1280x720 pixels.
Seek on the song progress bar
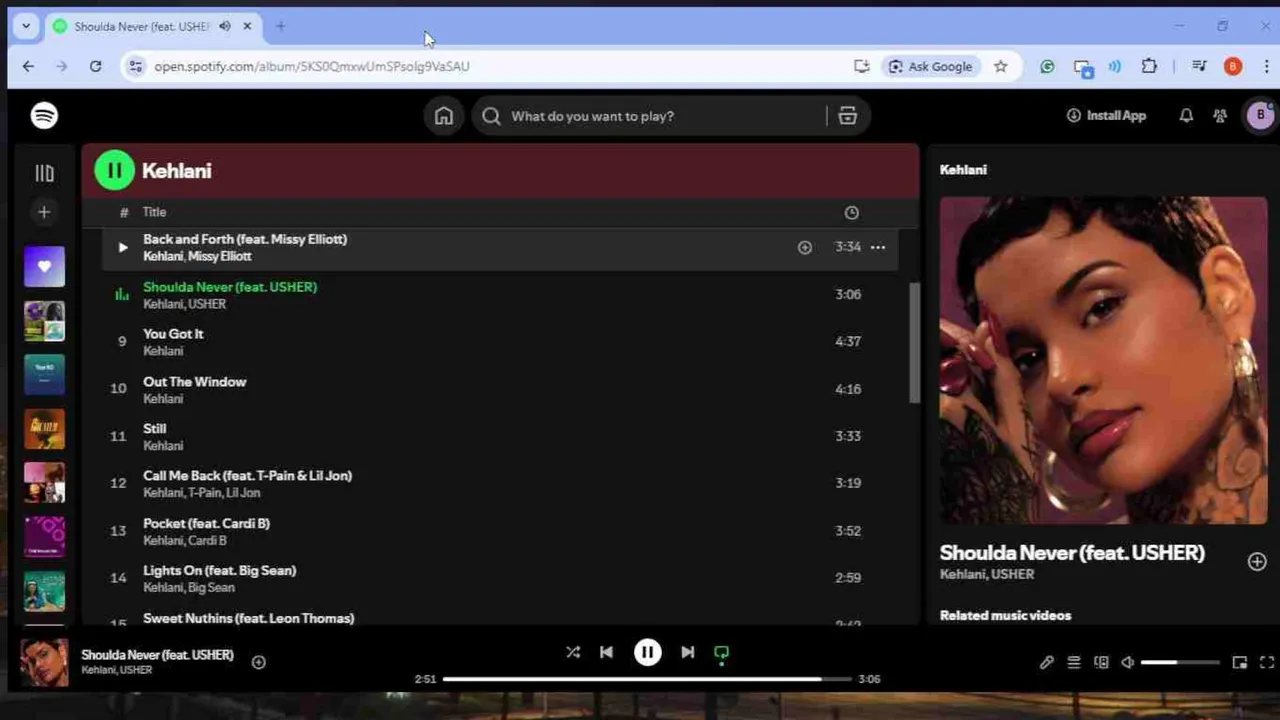pyautogui.click(x=647, y=679)
